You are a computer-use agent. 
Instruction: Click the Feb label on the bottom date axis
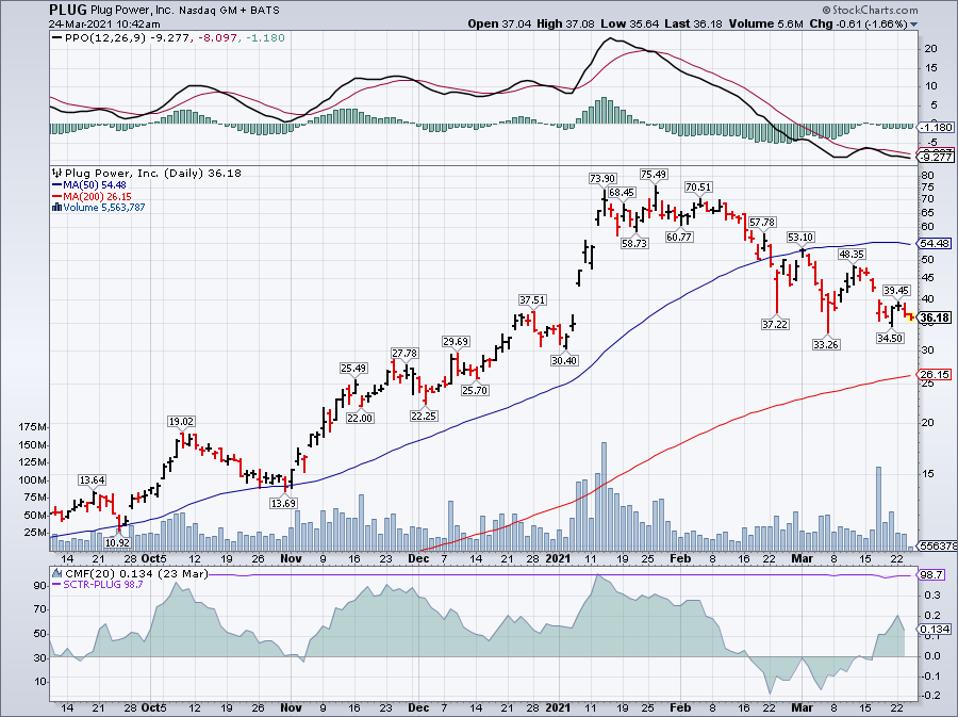679,707
